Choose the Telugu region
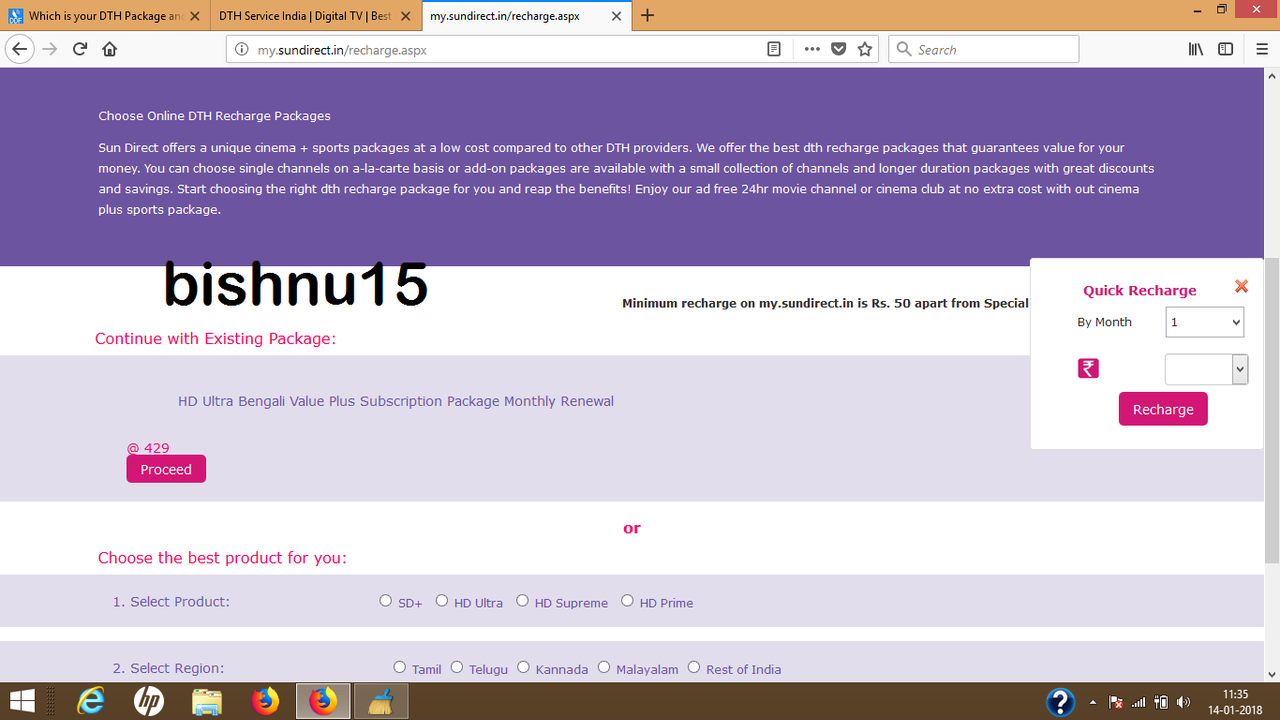Viewport: 1280px width, 720px height. [x=457, y=667]
